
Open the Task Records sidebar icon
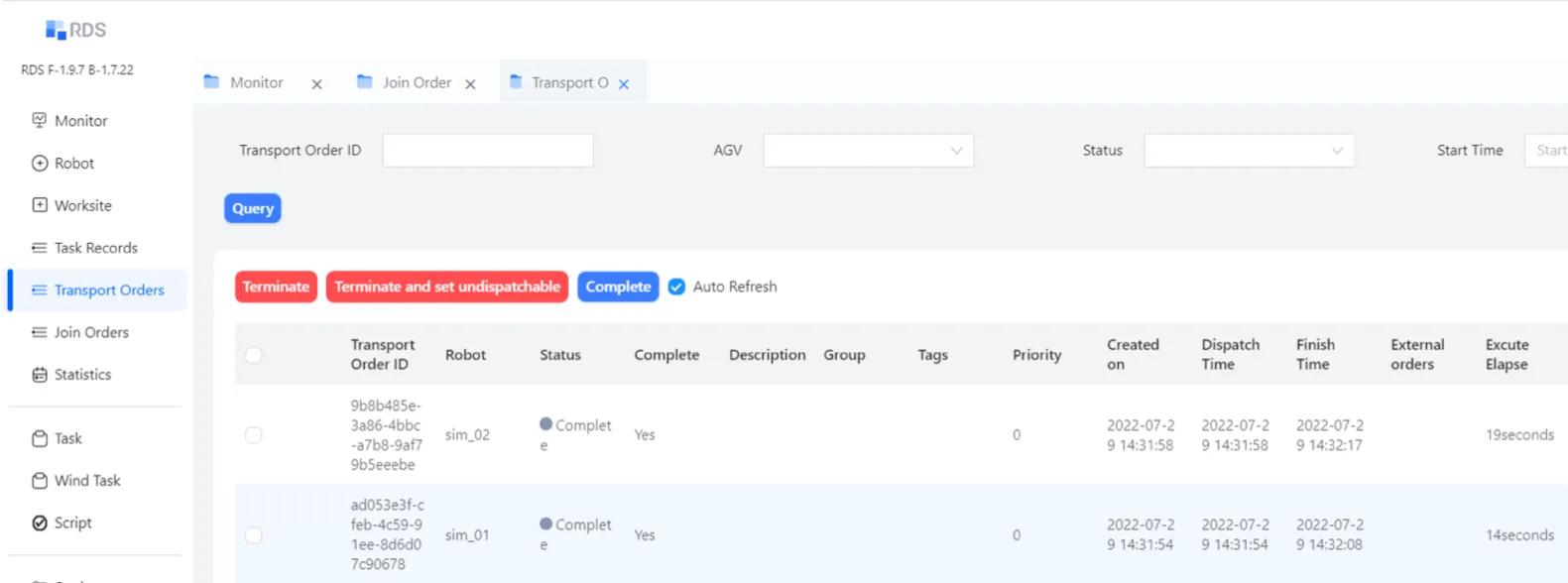pos(40,248)
